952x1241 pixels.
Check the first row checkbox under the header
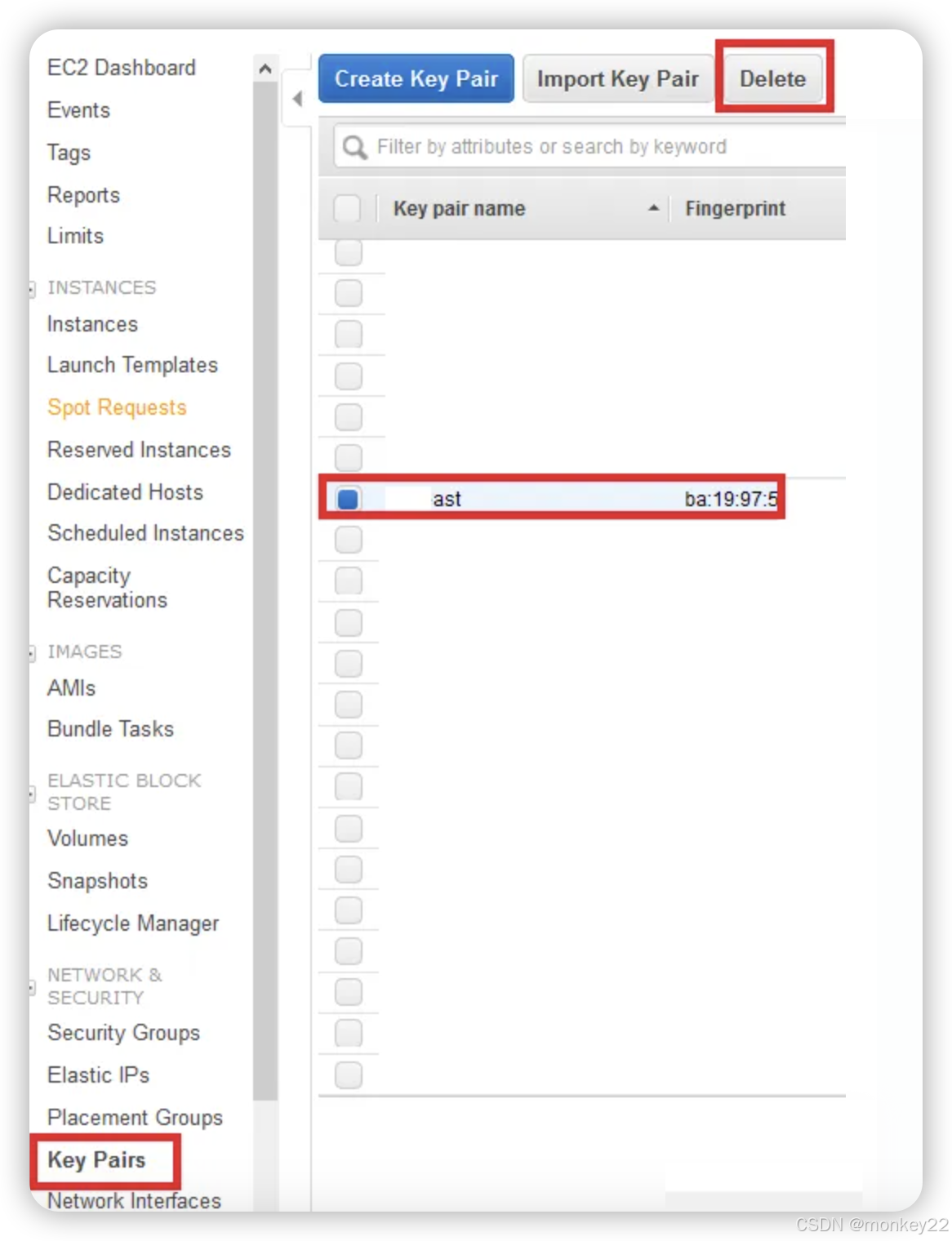coord(349,252)
